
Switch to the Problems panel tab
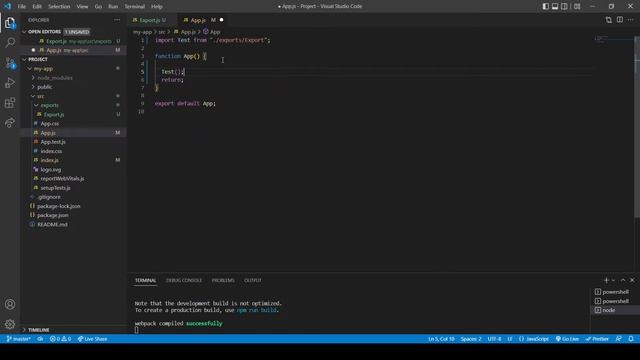tap(223, 280)
